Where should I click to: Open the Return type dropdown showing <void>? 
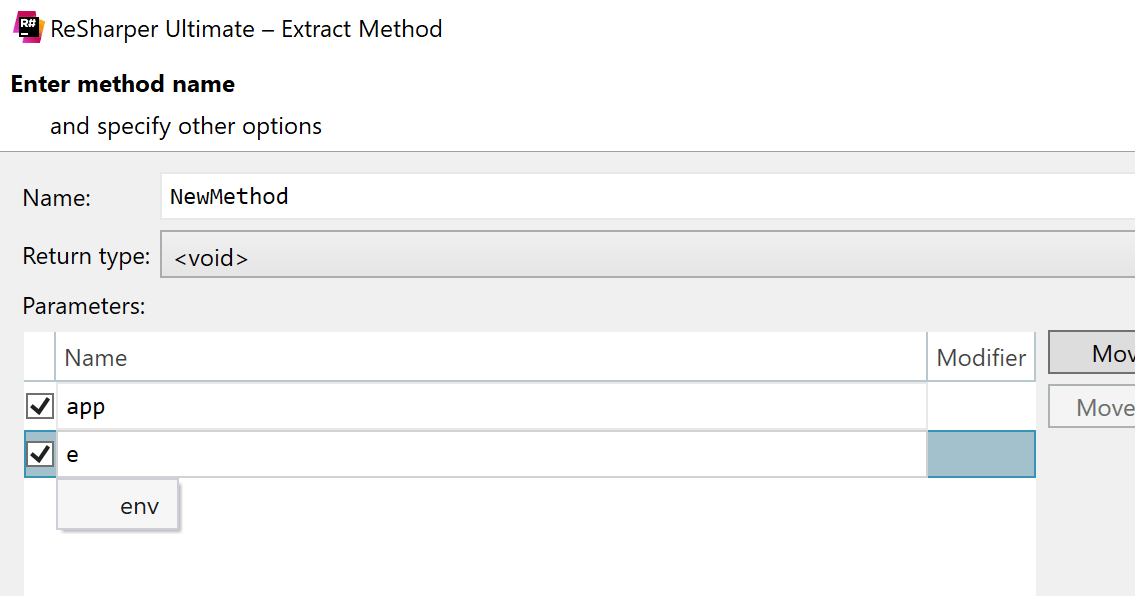[640, 257]
